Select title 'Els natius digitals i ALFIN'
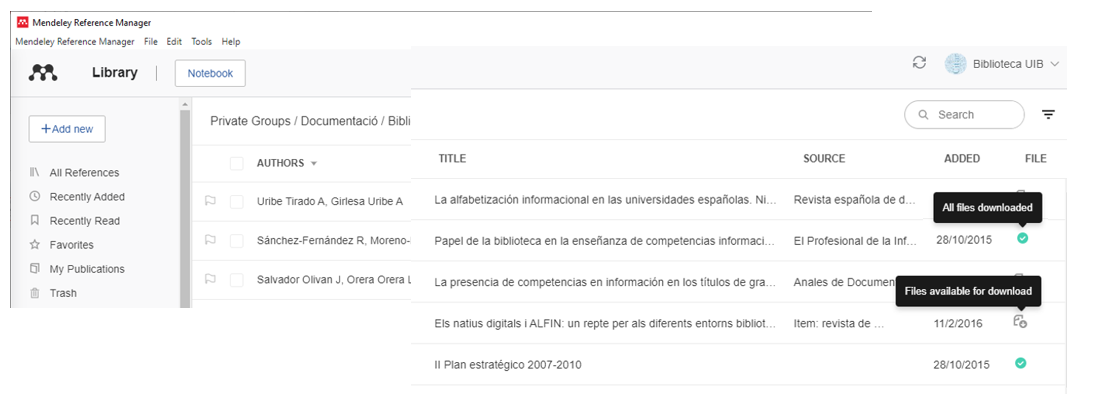The image size is (1099, 394). point(606,323)
